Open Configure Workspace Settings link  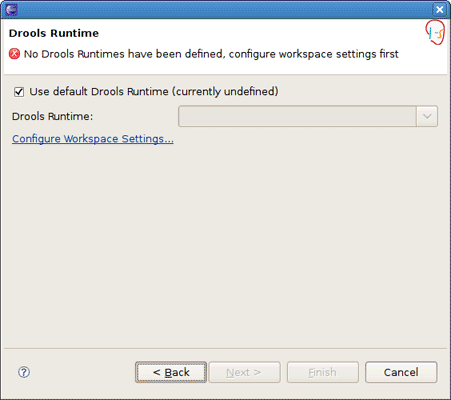[93, 139]
